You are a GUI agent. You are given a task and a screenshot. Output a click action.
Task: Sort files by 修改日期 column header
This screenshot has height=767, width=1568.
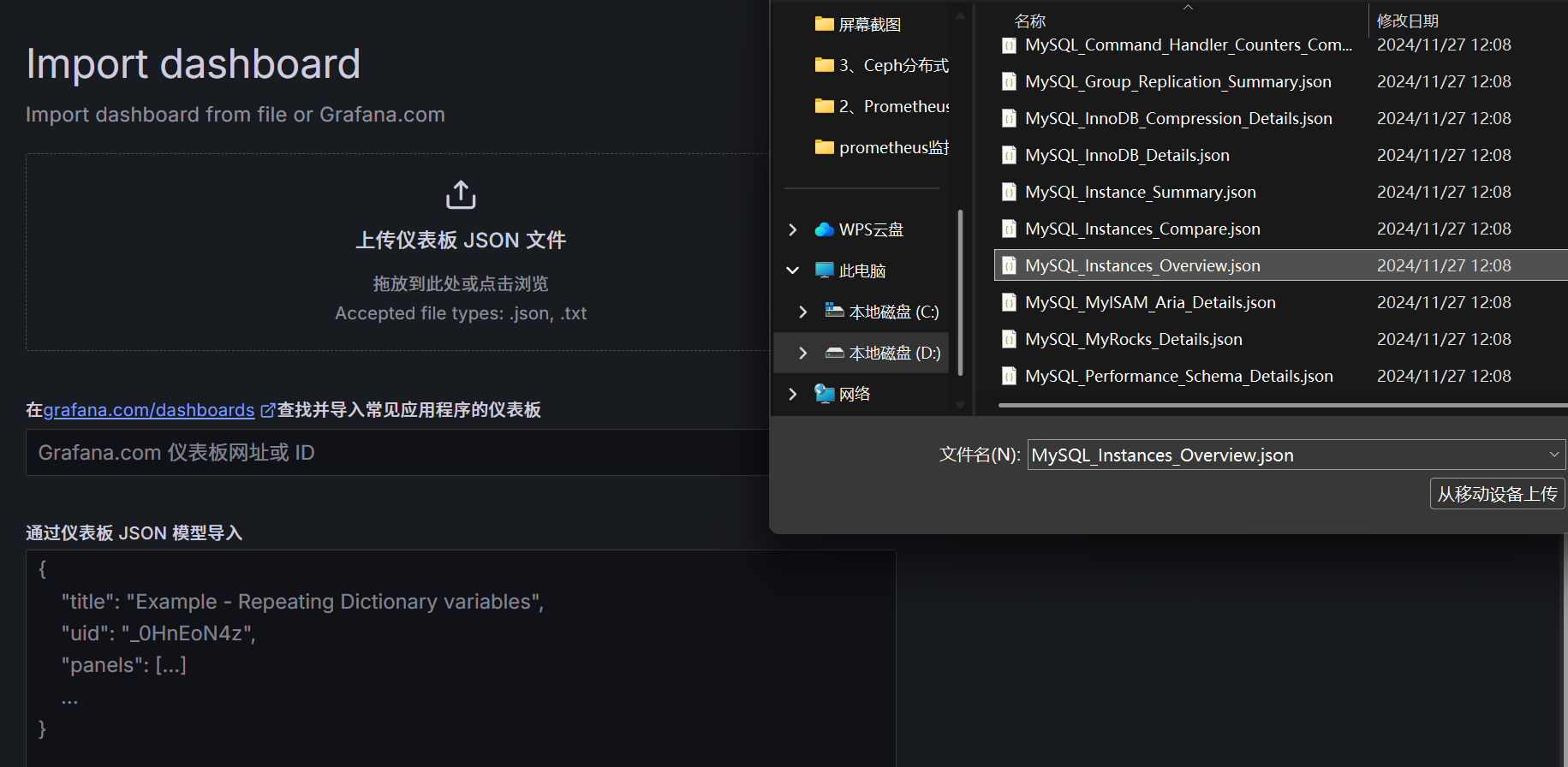pos(1408,21)
